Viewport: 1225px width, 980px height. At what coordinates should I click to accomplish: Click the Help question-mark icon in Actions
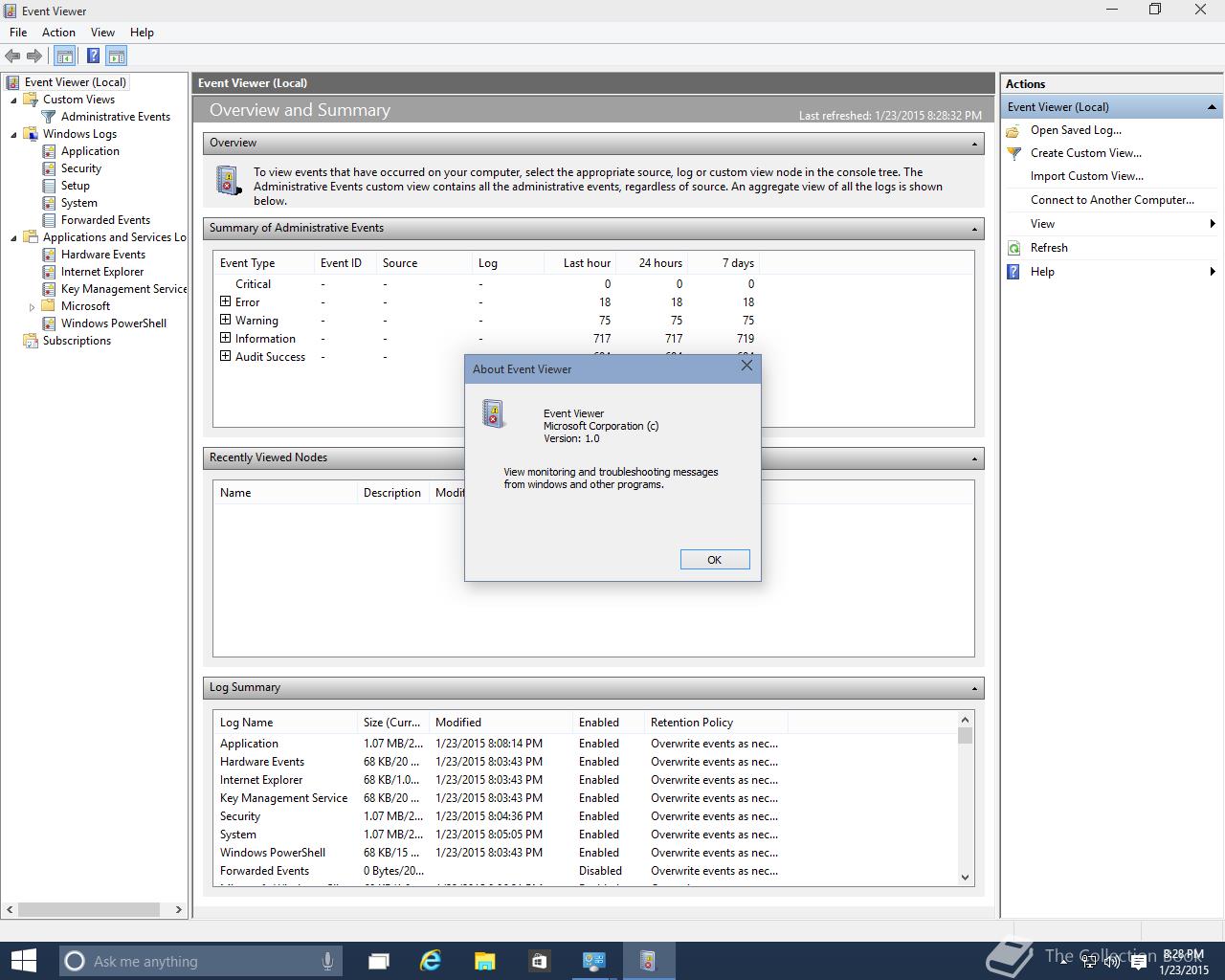click(1014, 272)
